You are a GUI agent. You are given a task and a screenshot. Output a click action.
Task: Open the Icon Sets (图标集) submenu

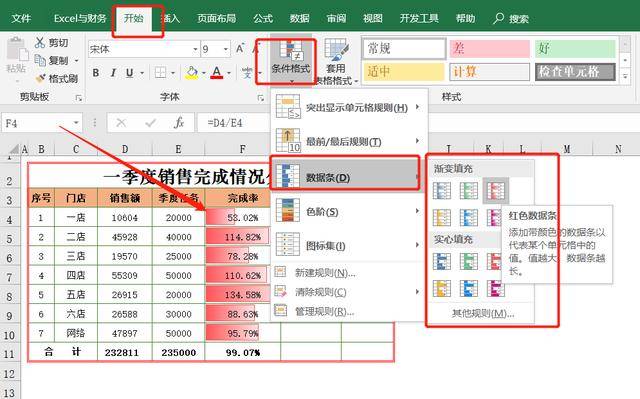click(x=349, y=246)
